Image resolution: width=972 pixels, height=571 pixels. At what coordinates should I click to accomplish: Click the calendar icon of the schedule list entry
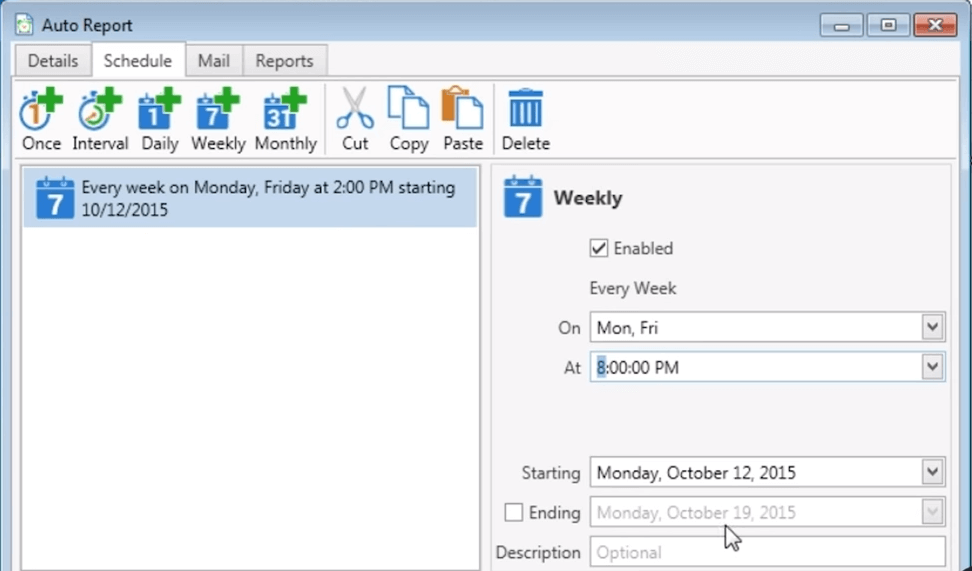point(55,198)
